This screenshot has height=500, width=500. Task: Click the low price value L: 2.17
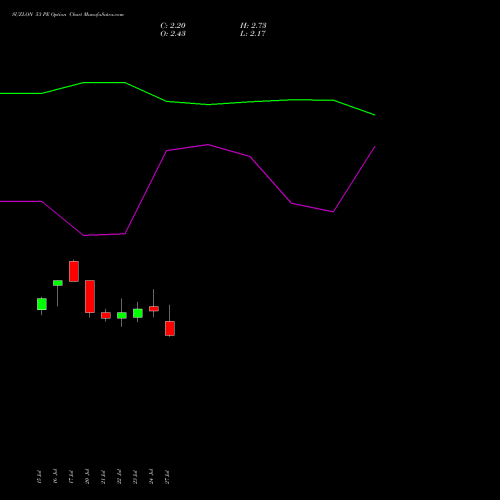tap(253, 34)
